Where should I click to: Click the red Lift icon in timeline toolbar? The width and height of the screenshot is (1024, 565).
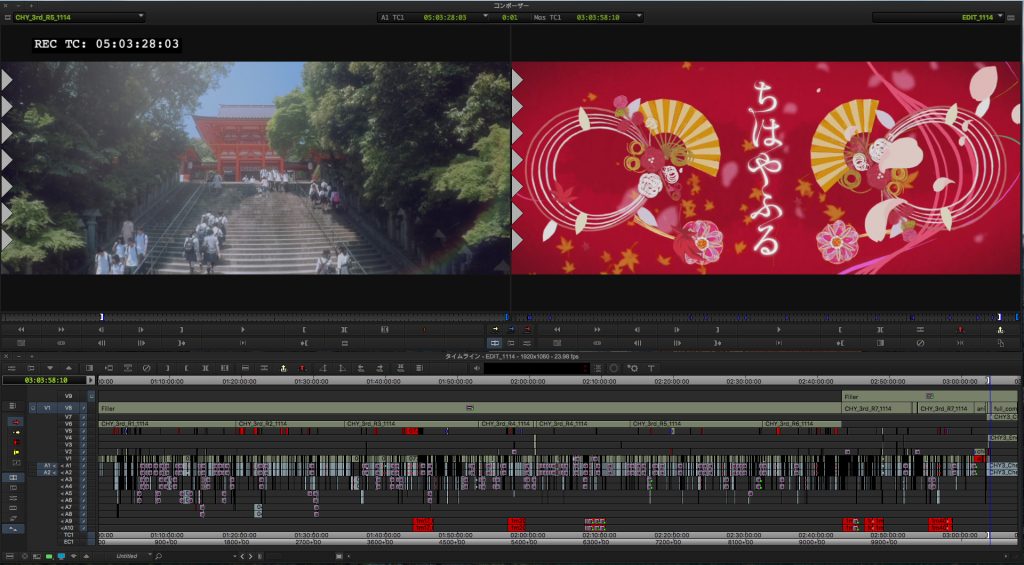click(302, 368)
